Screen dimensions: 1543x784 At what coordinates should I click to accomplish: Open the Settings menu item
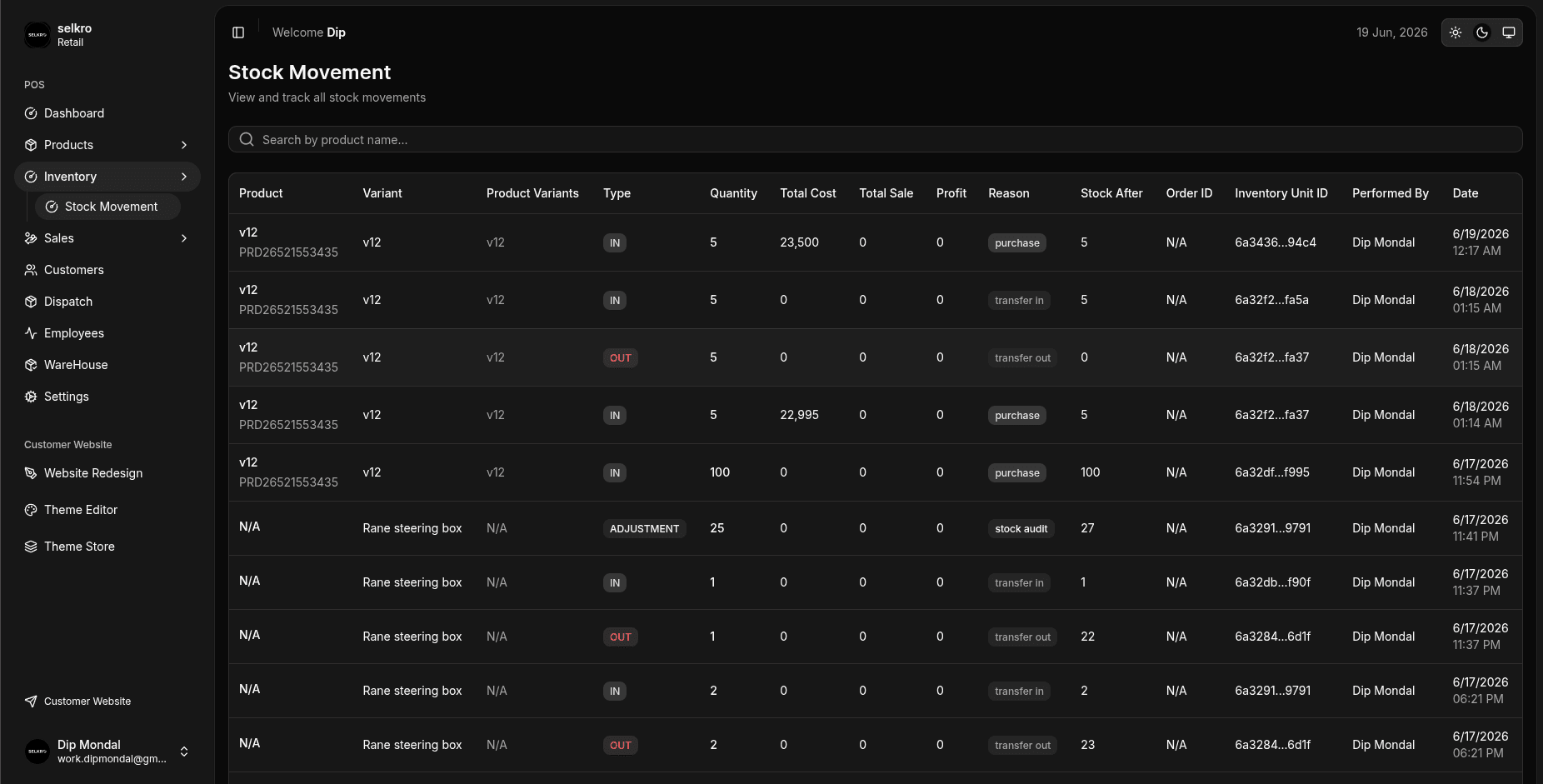point(107,397)
